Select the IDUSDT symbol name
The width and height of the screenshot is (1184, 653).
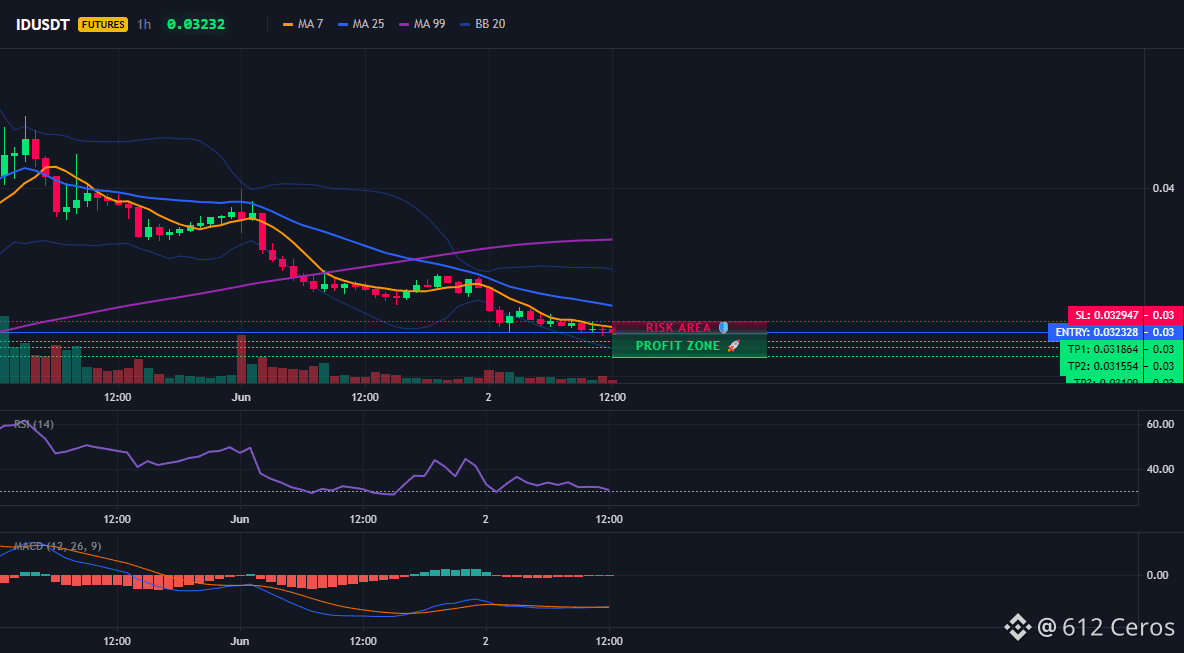(43, 24)
